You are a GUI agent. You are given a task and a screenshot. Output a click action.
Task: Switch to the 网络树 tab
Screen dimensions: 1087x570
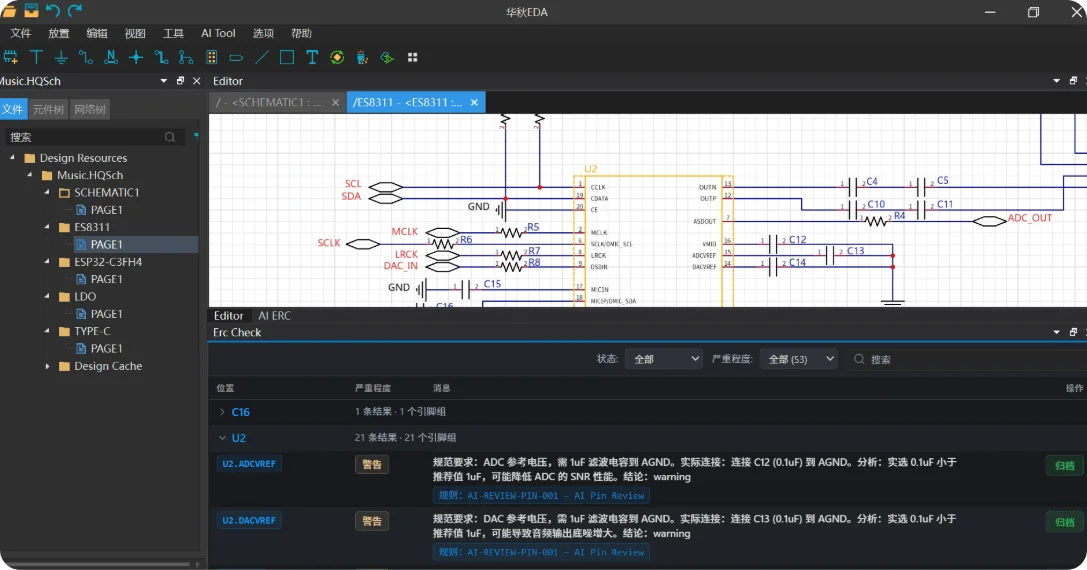tap(90, 110)
